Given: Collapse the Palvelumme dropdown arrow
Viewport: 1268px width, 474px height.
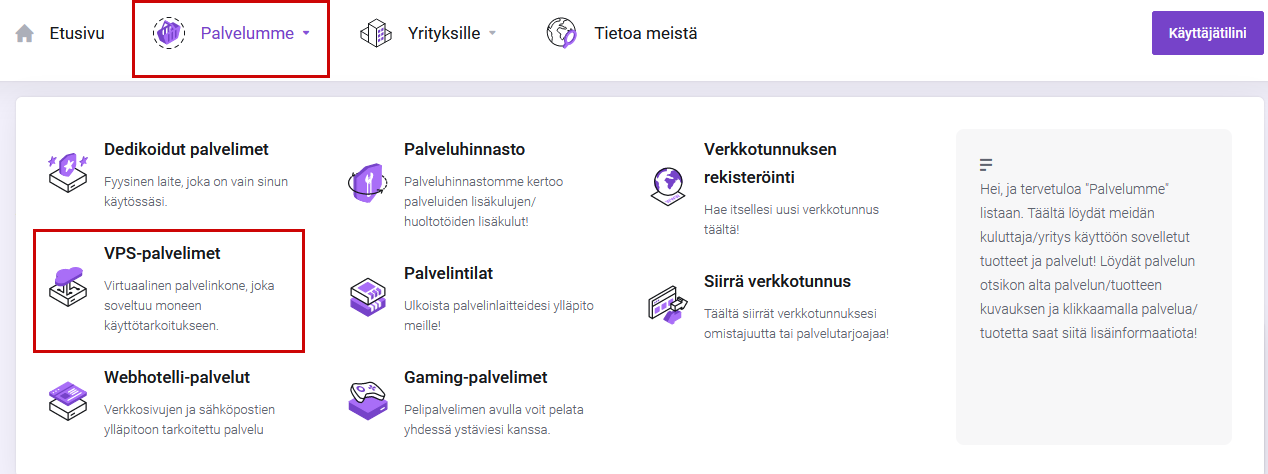Looking at the screenshot, I should coord(306,33).
